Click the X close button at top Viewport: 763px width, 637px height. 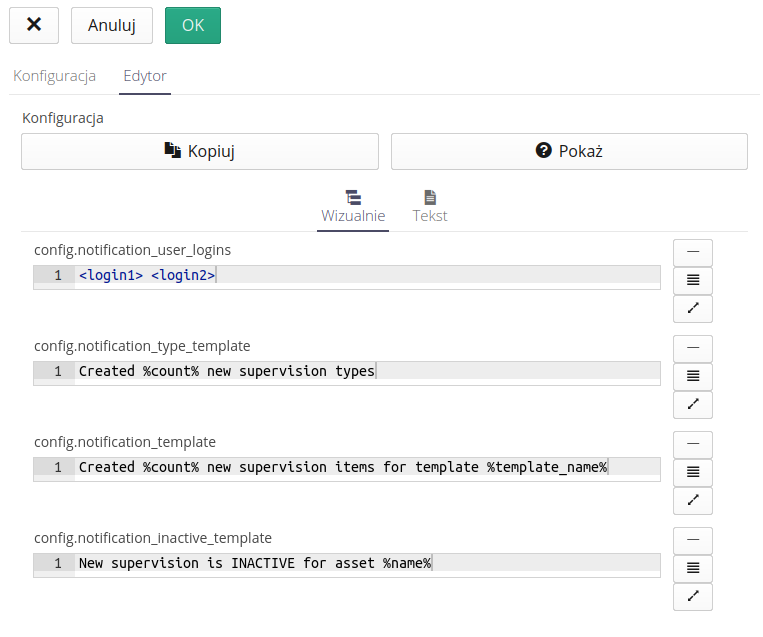click(34, 26)
